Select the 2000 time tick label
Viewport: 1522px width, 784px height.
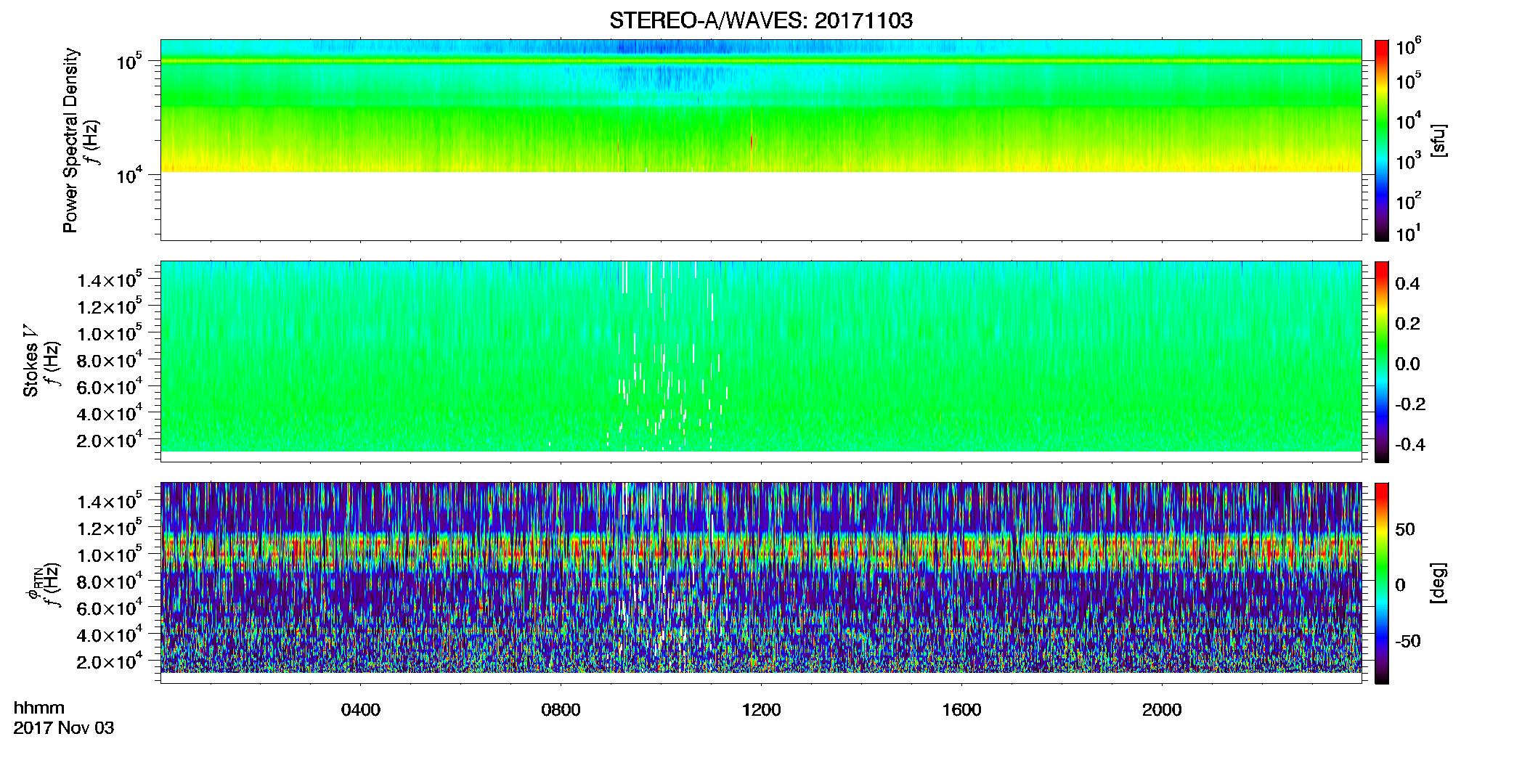pyautogui.click(x=1162, y=710)
